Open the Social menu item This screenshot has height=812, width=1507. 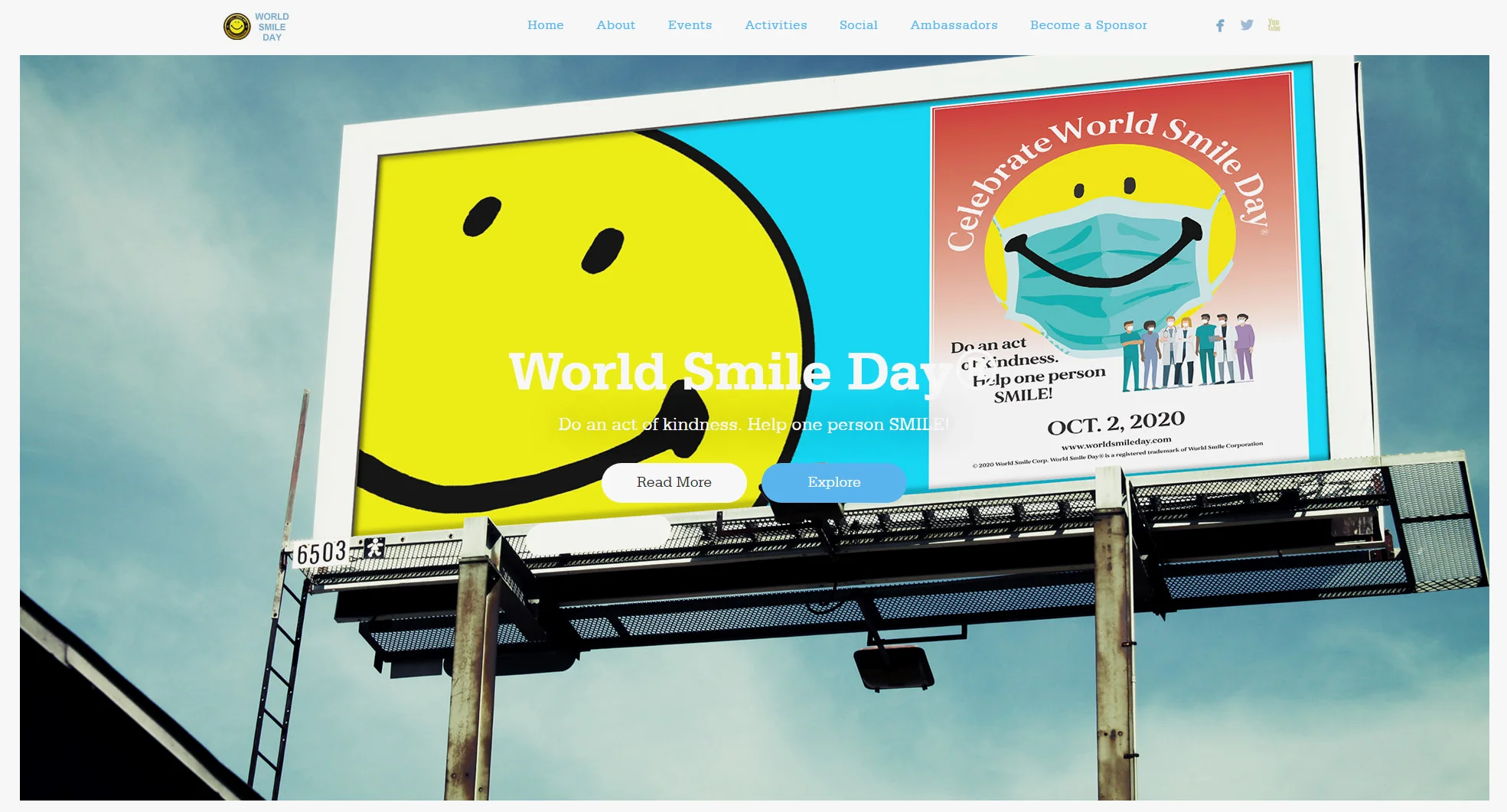point(859,25)
